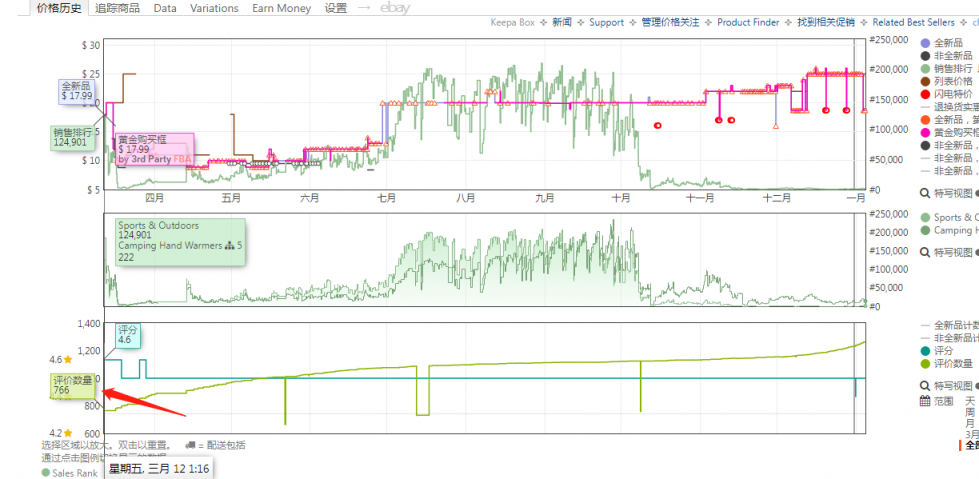The width and height of the screenshot is (979, 479).
Task: Toggle the 列表价格 series legend dot
Action: click(x=925, y=81)
